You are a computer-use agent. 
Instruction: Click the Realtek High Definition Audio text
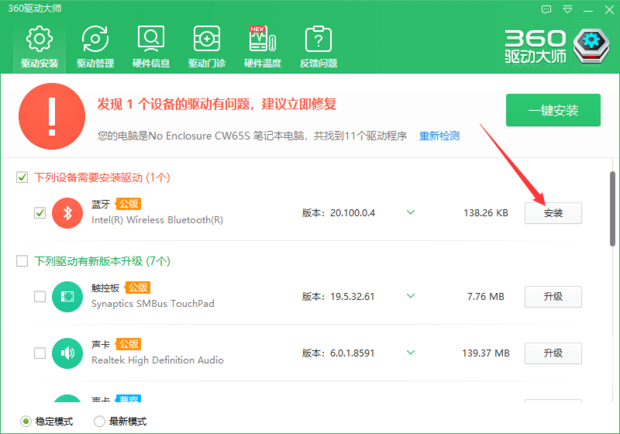pyautogui.click(x=158, y=360)
